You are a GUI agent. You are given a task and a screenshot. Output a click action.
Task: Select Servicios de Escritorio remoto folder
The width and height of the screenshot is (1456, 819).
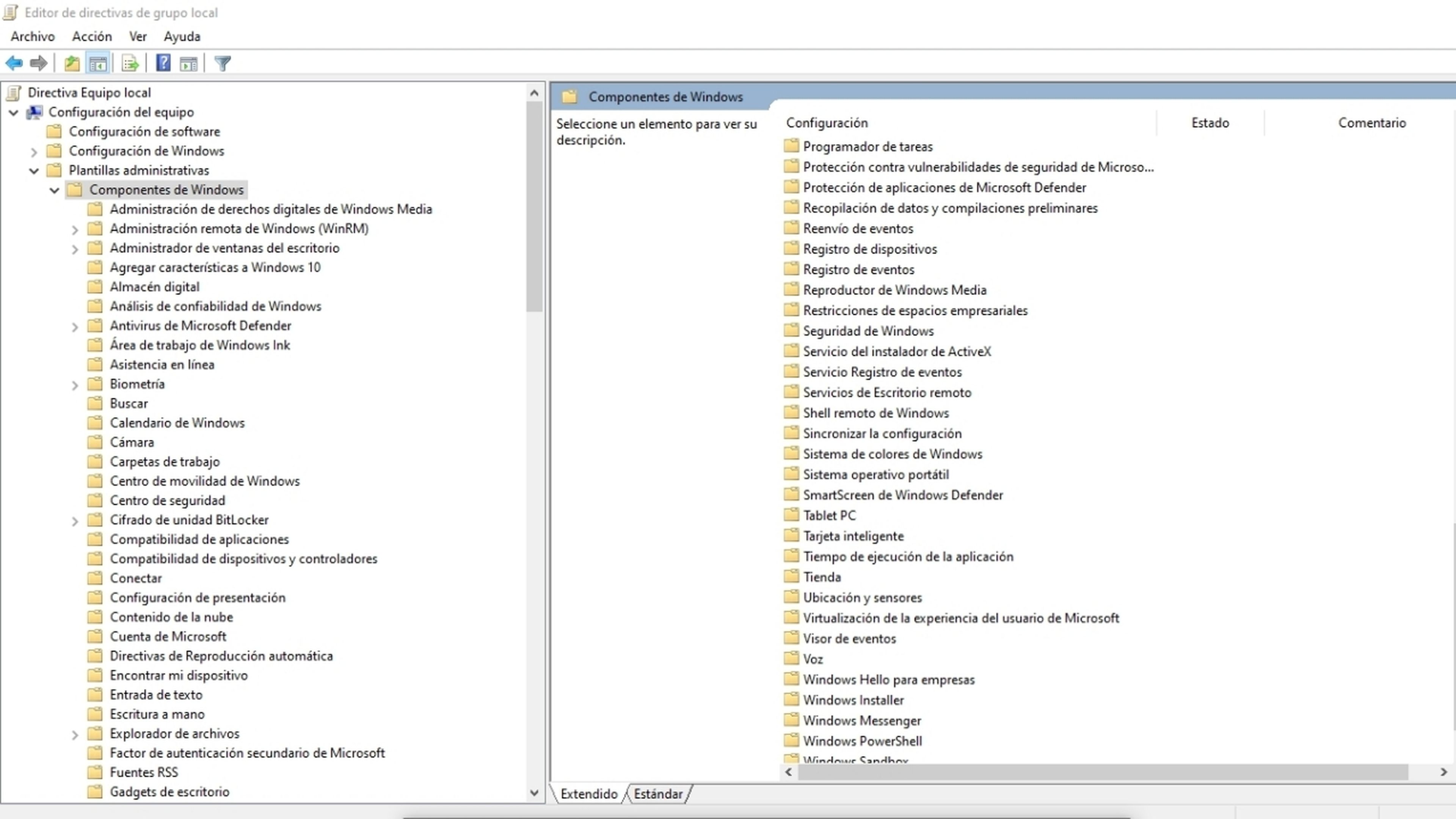(x=887, y=392)
